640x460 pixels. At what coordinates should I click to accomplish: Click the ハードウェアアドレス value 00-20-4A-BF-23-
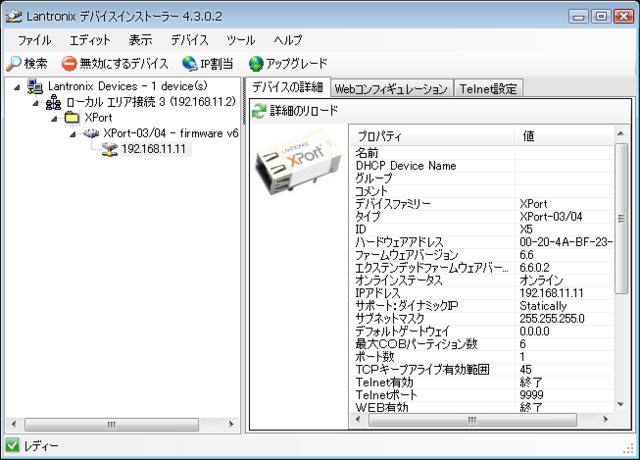(566, 242)
